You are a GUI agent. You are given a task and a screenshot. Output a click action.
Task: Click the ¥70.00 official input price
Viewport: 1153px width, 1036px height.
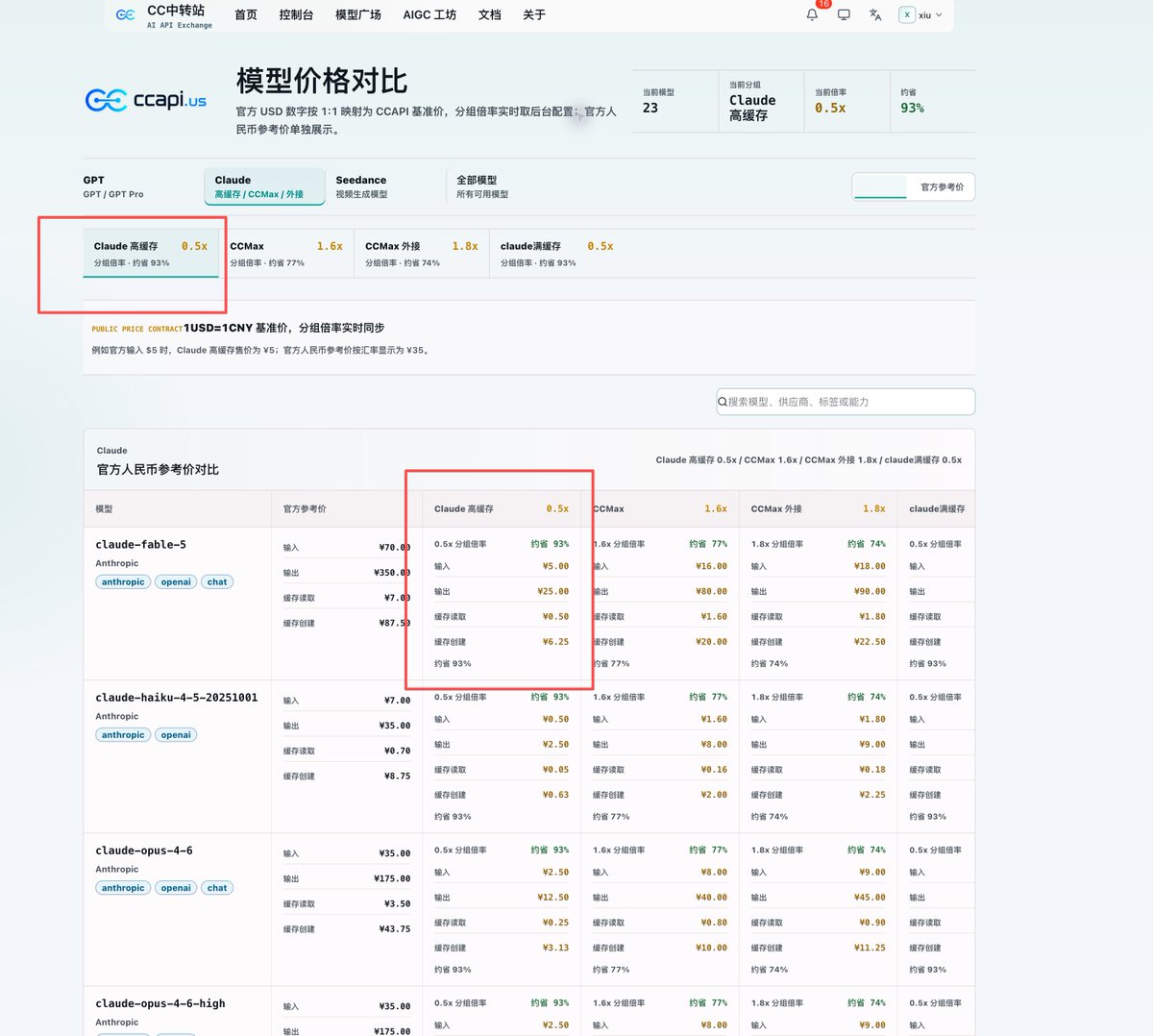[x=394, y=548]
